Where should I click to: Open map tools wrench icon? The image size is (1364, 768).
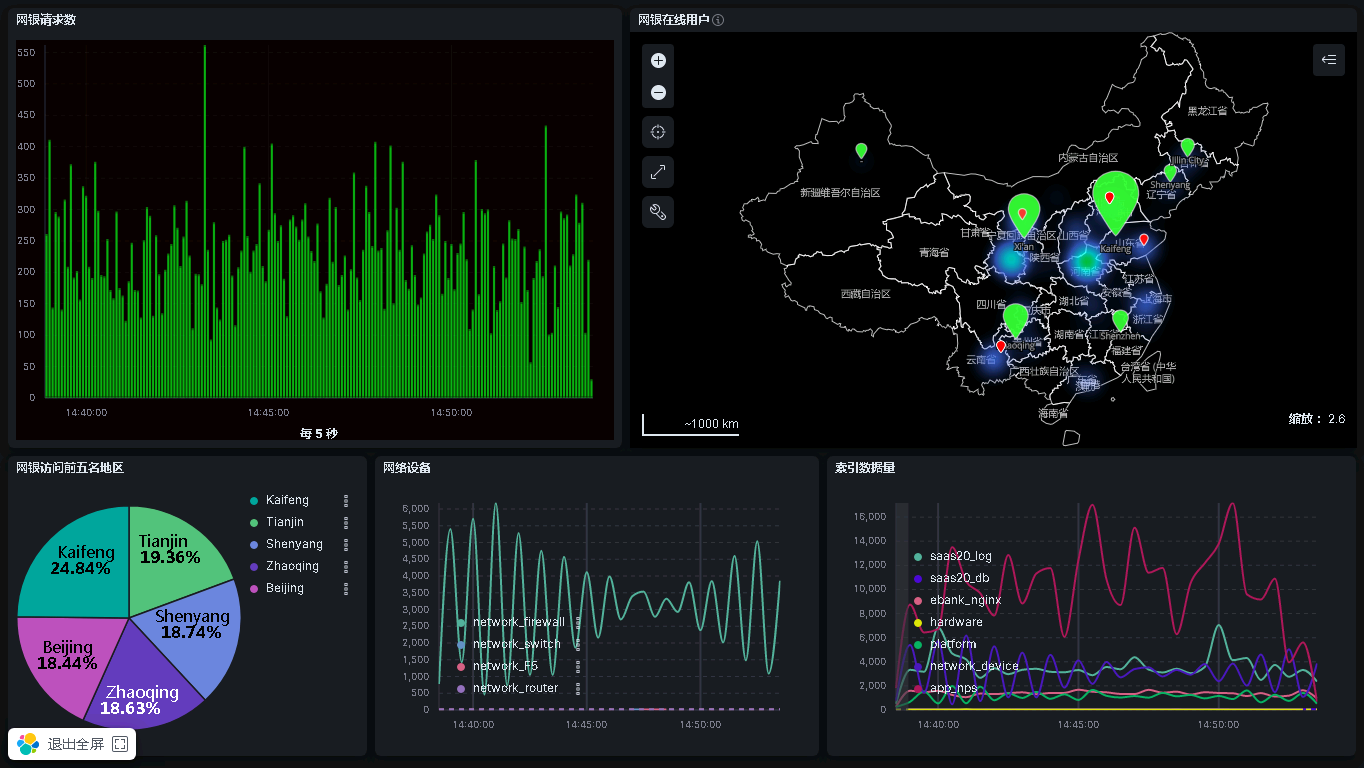658,212
